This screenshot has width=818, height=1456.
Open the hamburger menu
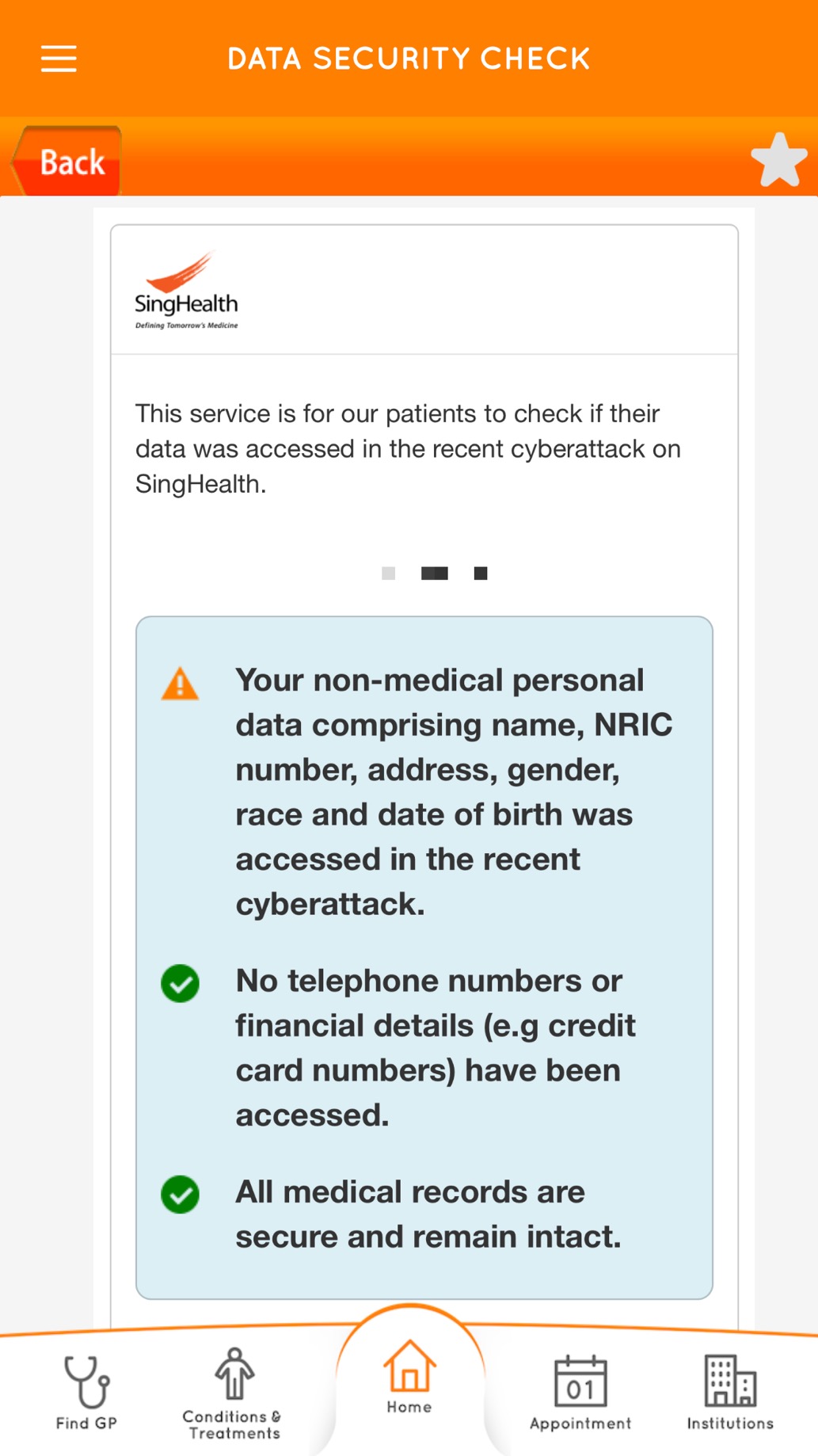[59, 59]
